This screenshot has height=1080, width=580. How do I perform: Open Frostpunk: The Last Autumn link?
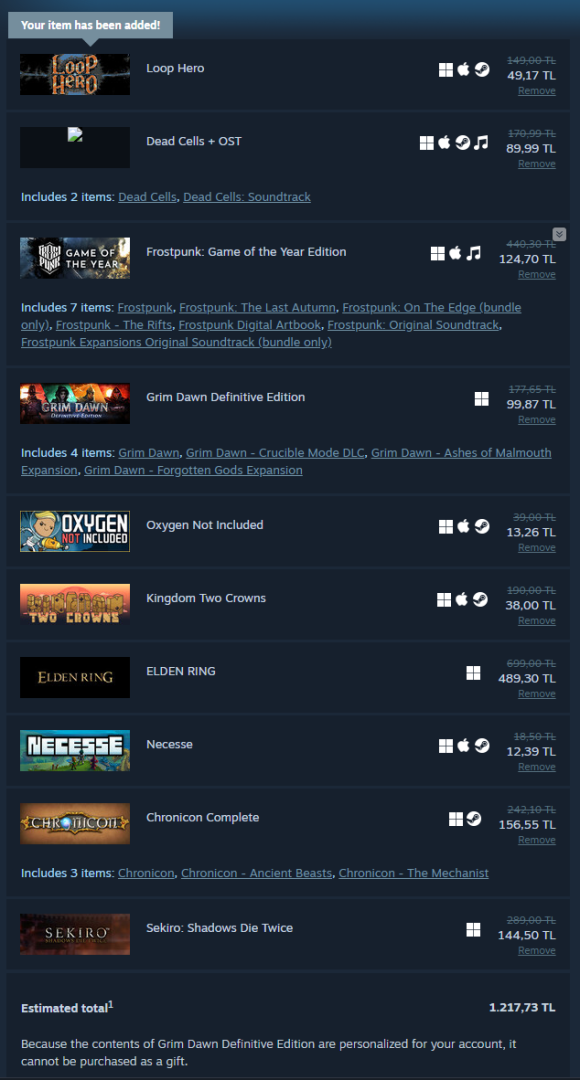point(258,307)
